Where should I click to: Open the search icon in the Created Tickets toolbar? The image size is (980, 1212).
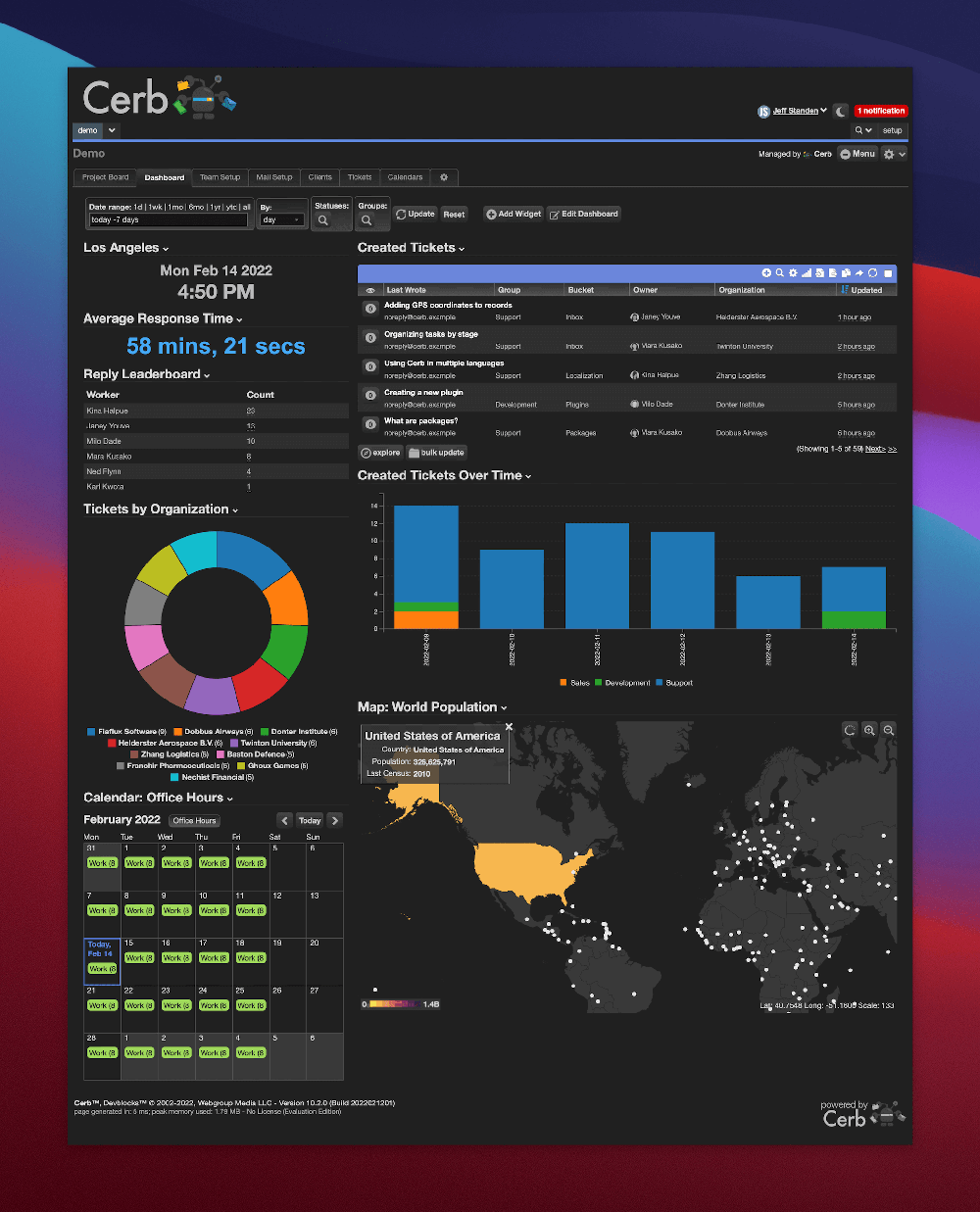(780, 273)
